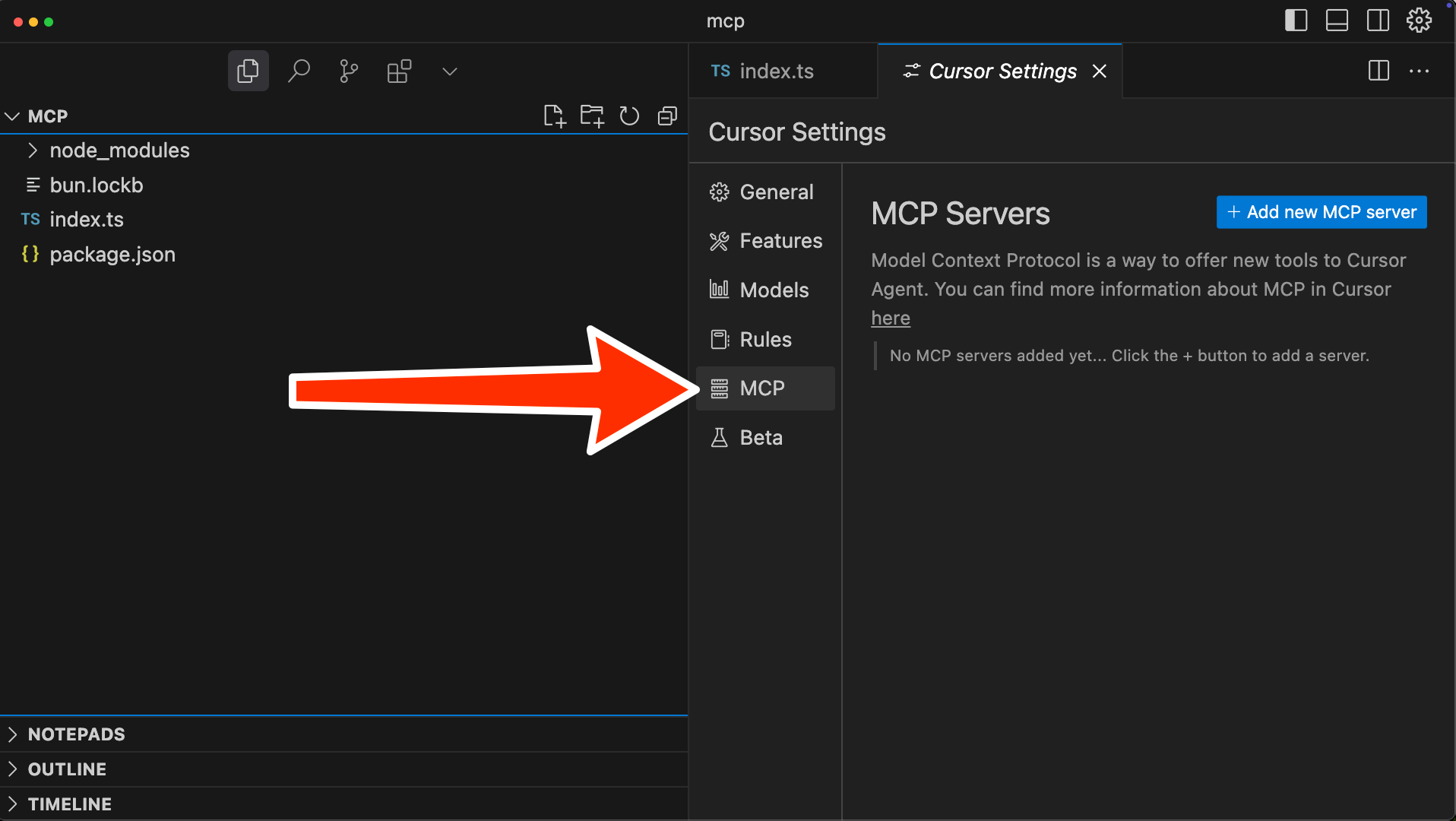Split the editor to the right

tap(1378, 71)
